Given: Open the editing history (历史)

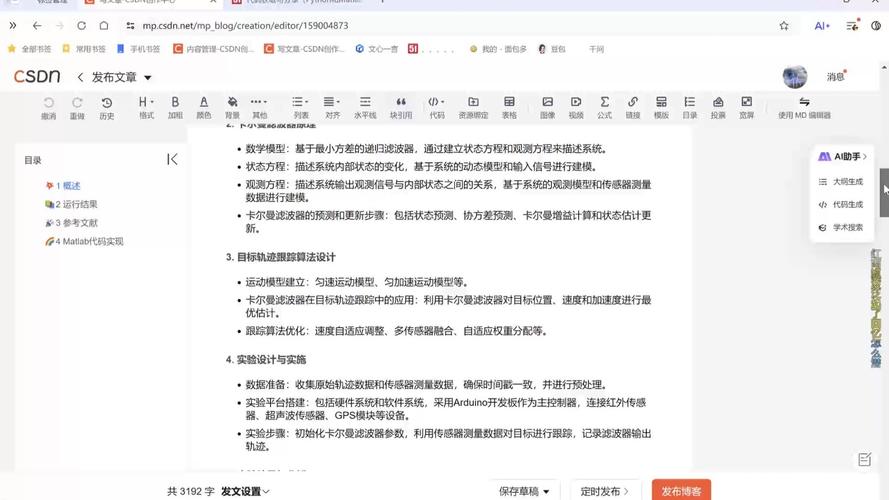Looking at the screenshot, I should coord(107,108).
